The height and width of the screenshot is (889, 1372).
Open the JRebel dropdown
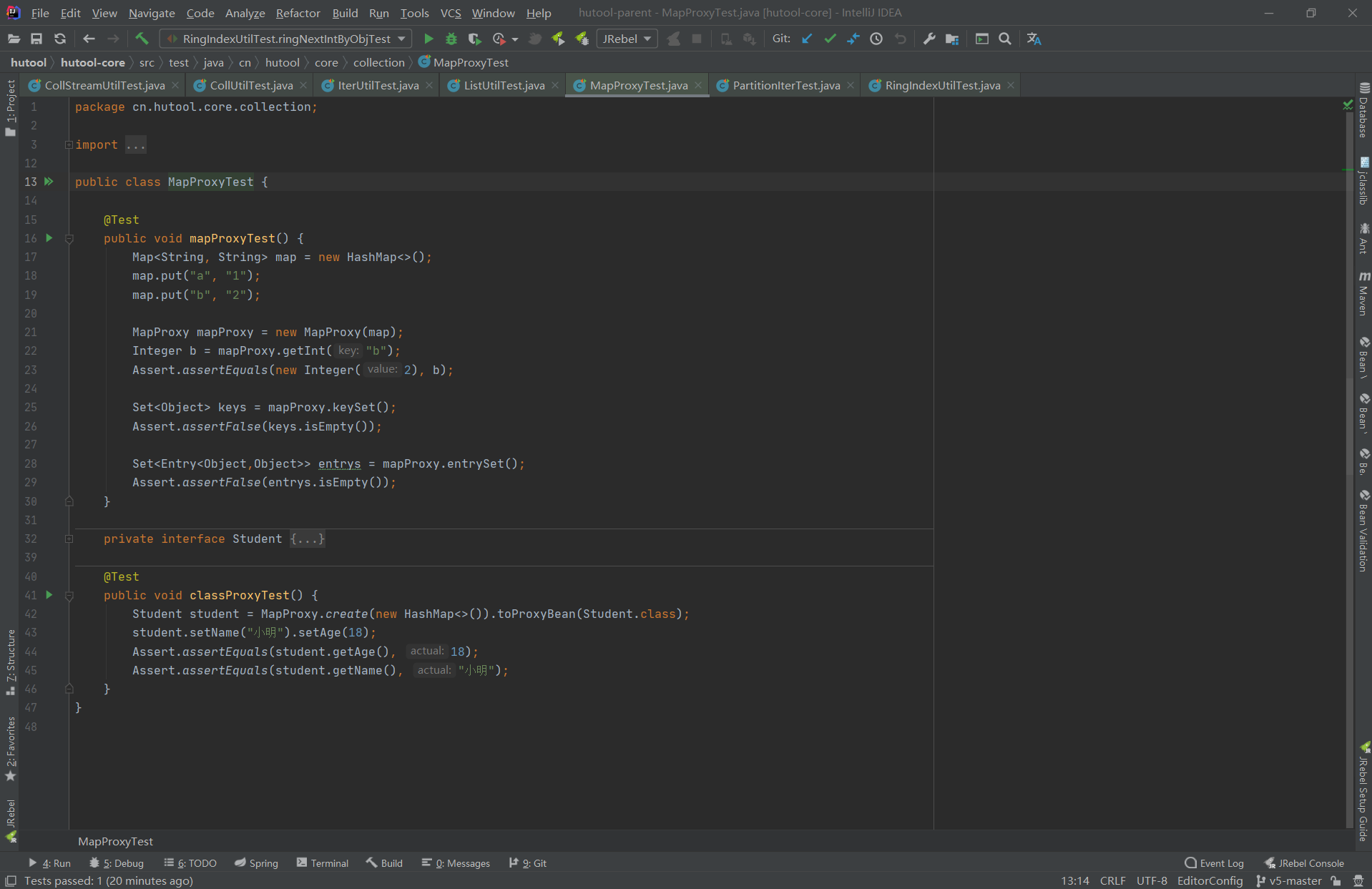(x=627, y=39)
